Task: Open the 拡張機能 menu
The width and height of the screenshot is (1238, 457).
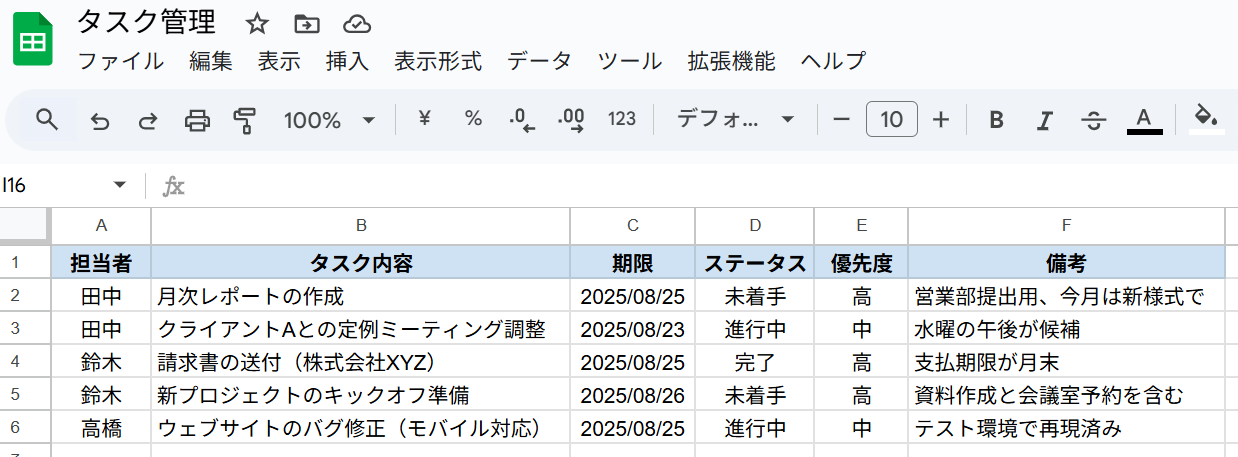Action: coord(731,60)
